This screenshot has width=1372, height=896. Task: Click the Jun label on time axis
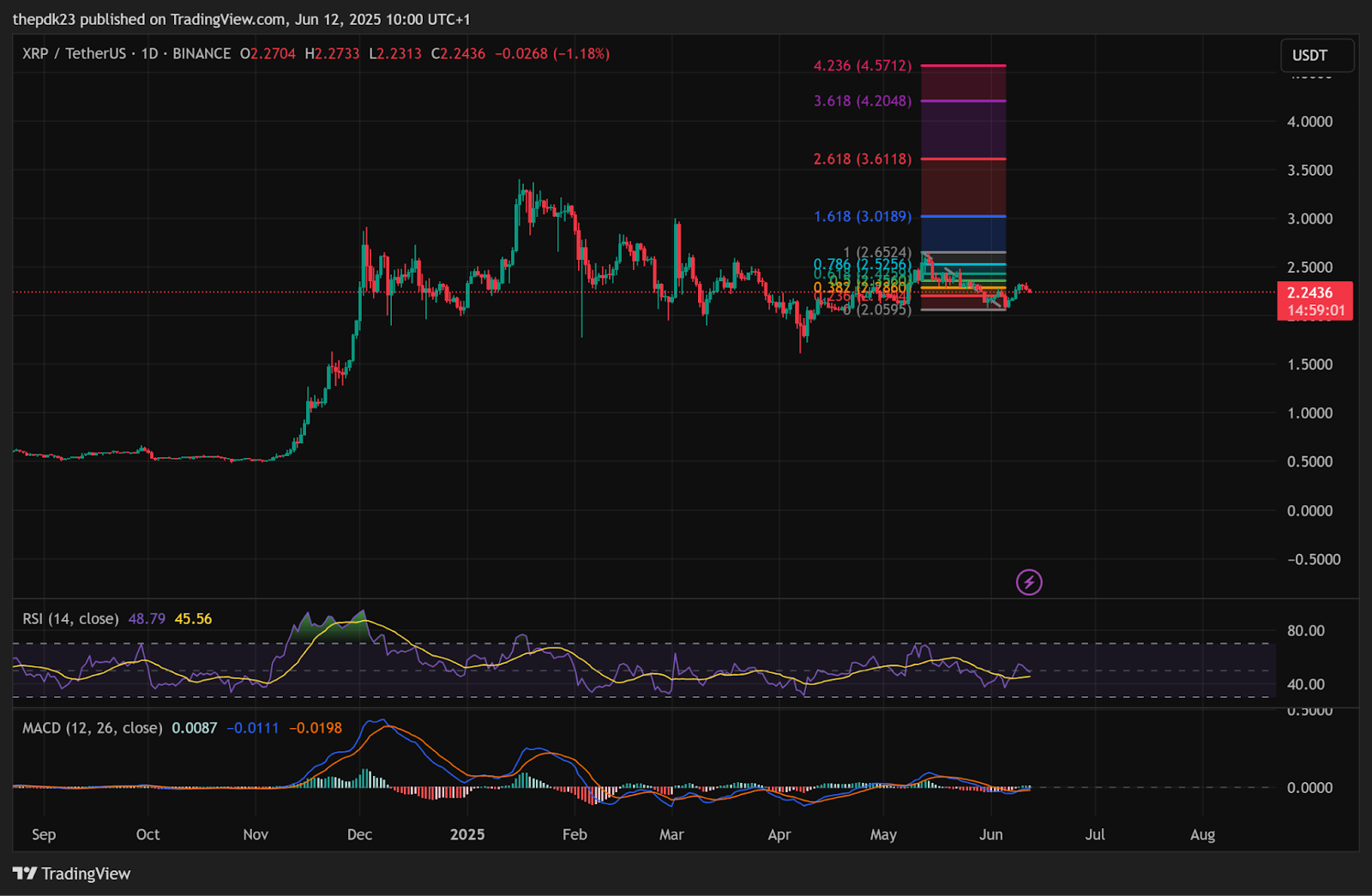[991, 834]
